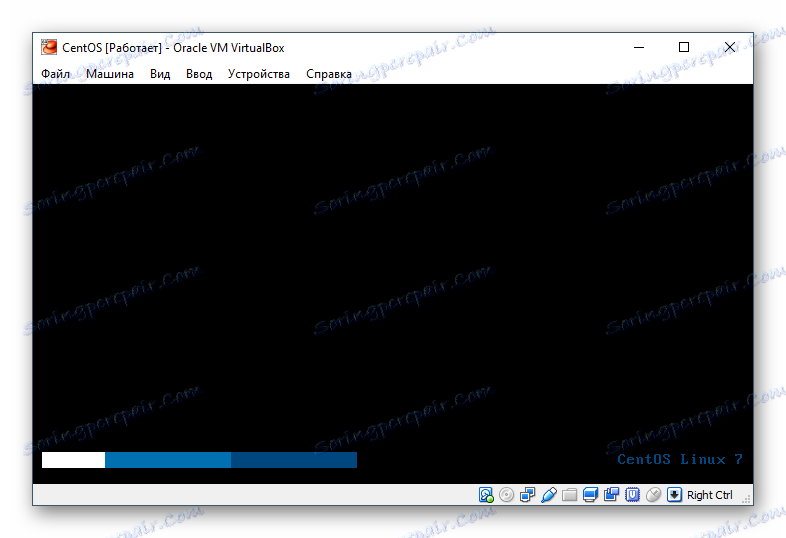This screenshot has width=786, height=538.
Task: Click the display monitor status icon
Action: coord(591,495)
